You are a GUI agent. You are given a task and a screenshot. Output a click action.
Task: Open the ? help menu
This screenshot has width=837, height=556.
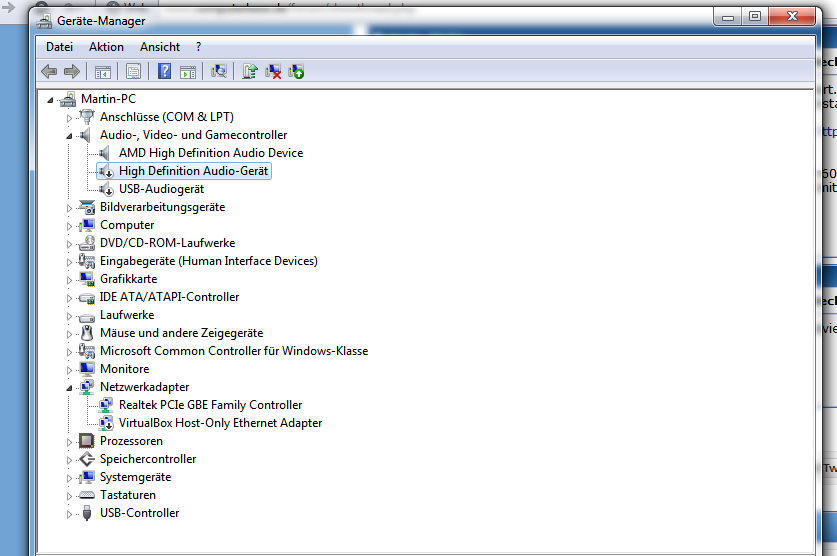[199, 47]
